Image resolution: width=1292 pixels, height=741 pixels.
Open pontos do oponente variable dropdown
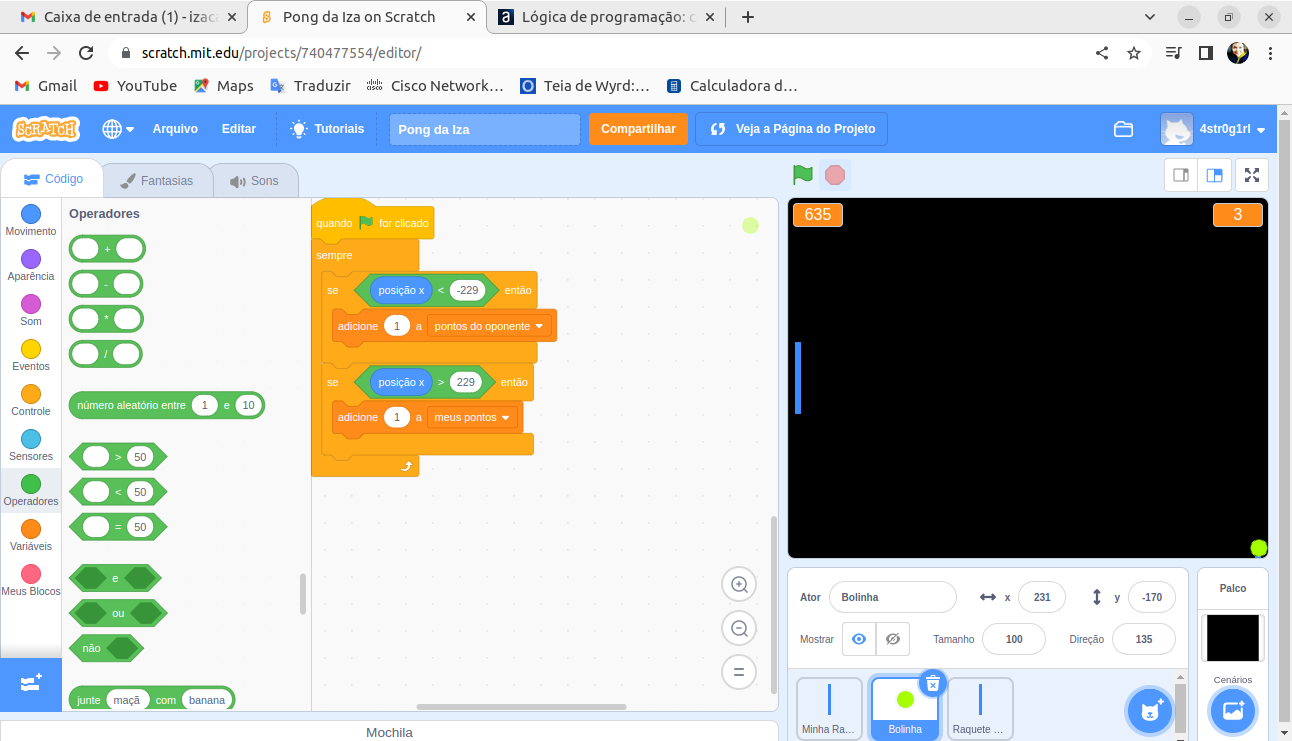coord(489,326)
